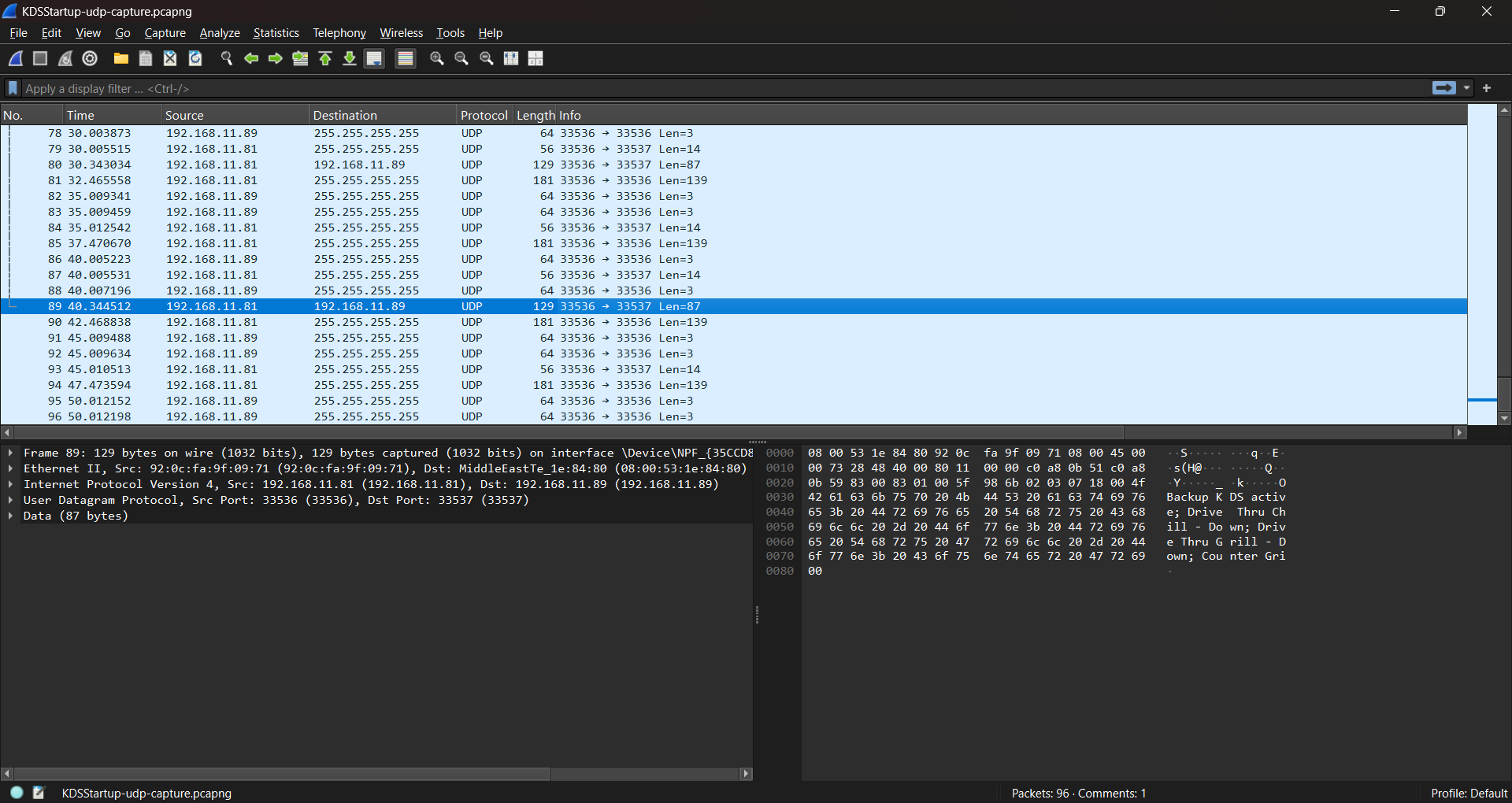Select packet 96 at time 50.012198

point(733,416)
